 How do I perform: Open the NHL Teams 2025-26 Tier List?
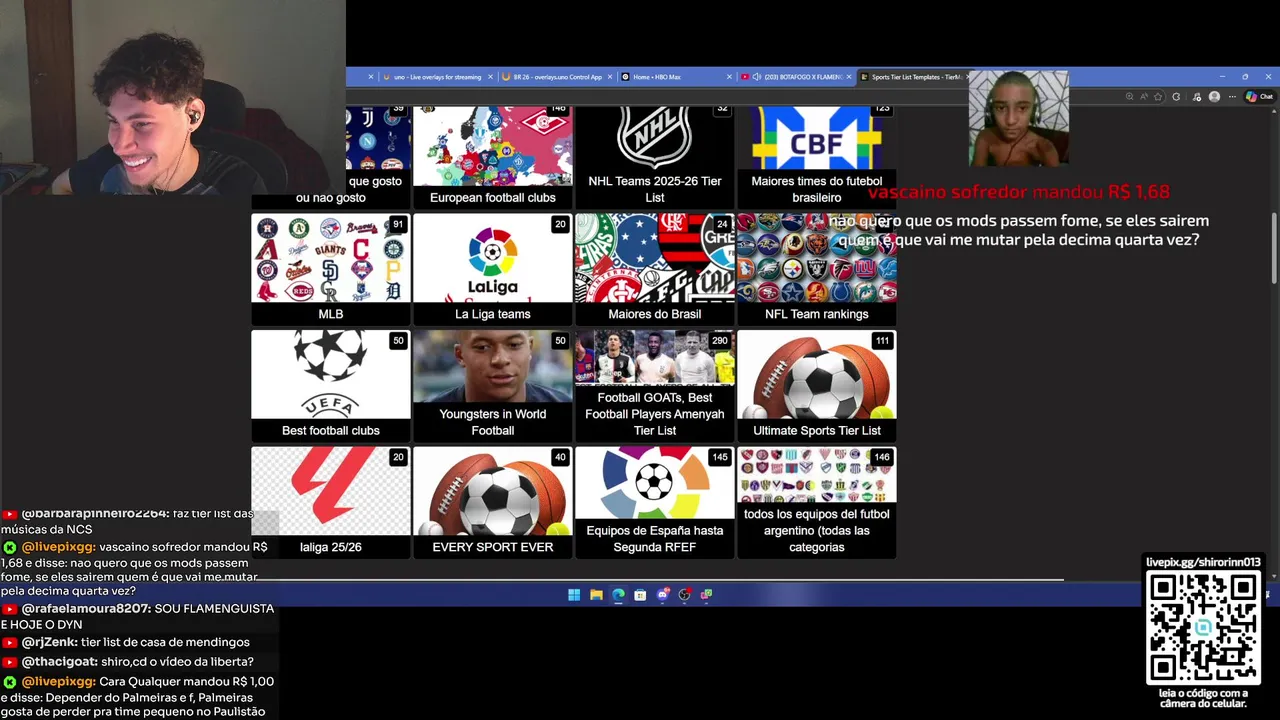click(x=654, y=156)
